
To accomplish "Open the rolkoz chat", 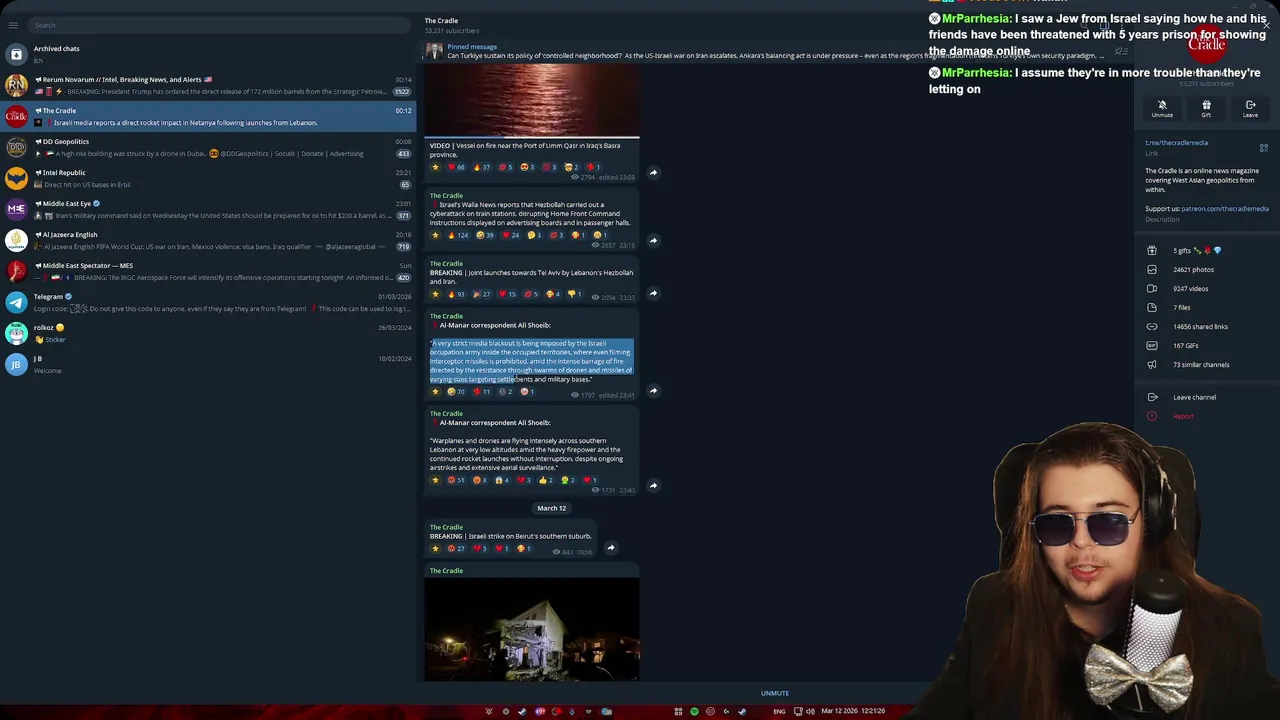I will [208, 333].
